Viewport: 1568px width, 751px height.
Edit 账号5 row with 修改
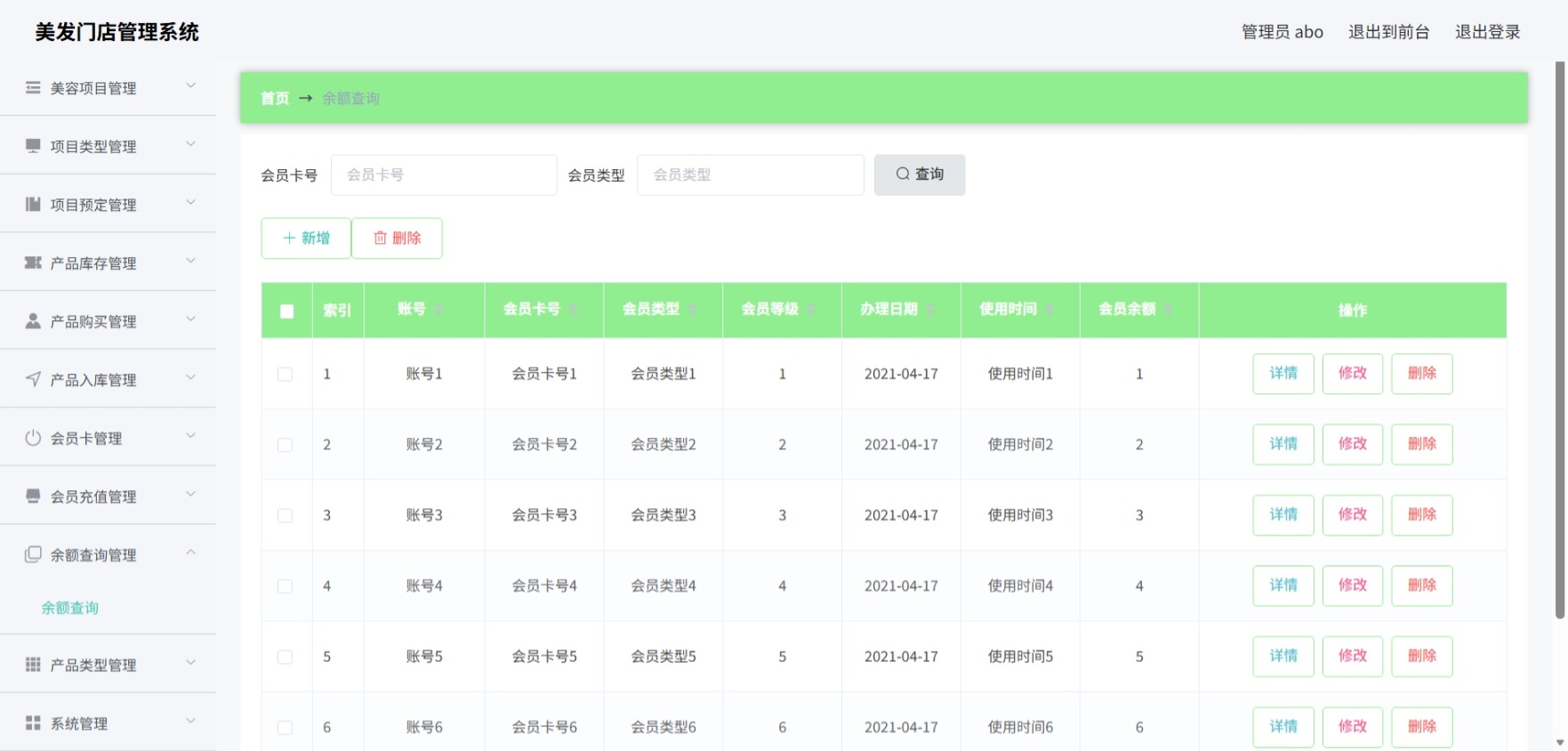(x=1353, y=657)
